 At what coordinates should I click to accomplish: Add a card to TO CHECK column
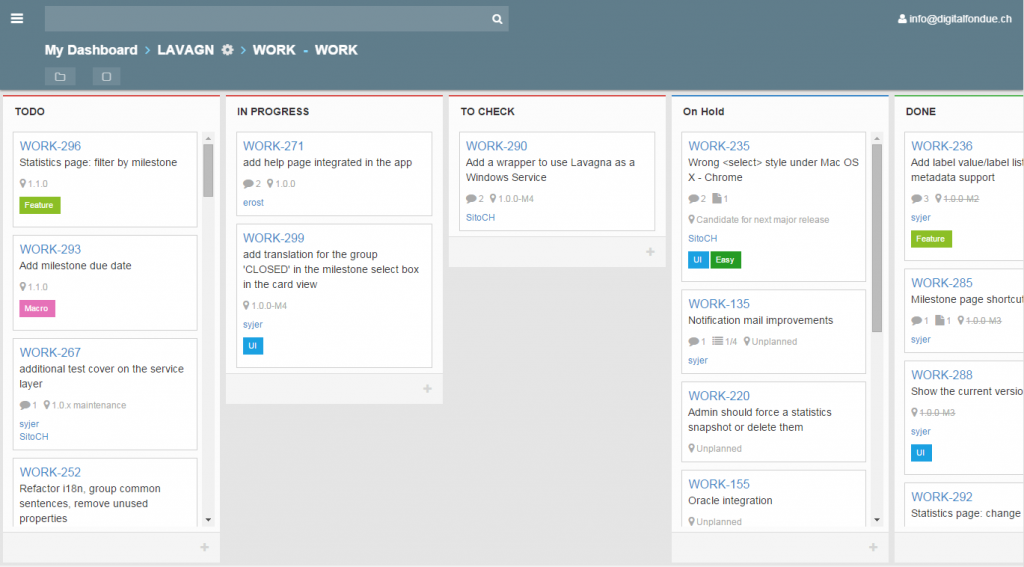tap(650, 251)
